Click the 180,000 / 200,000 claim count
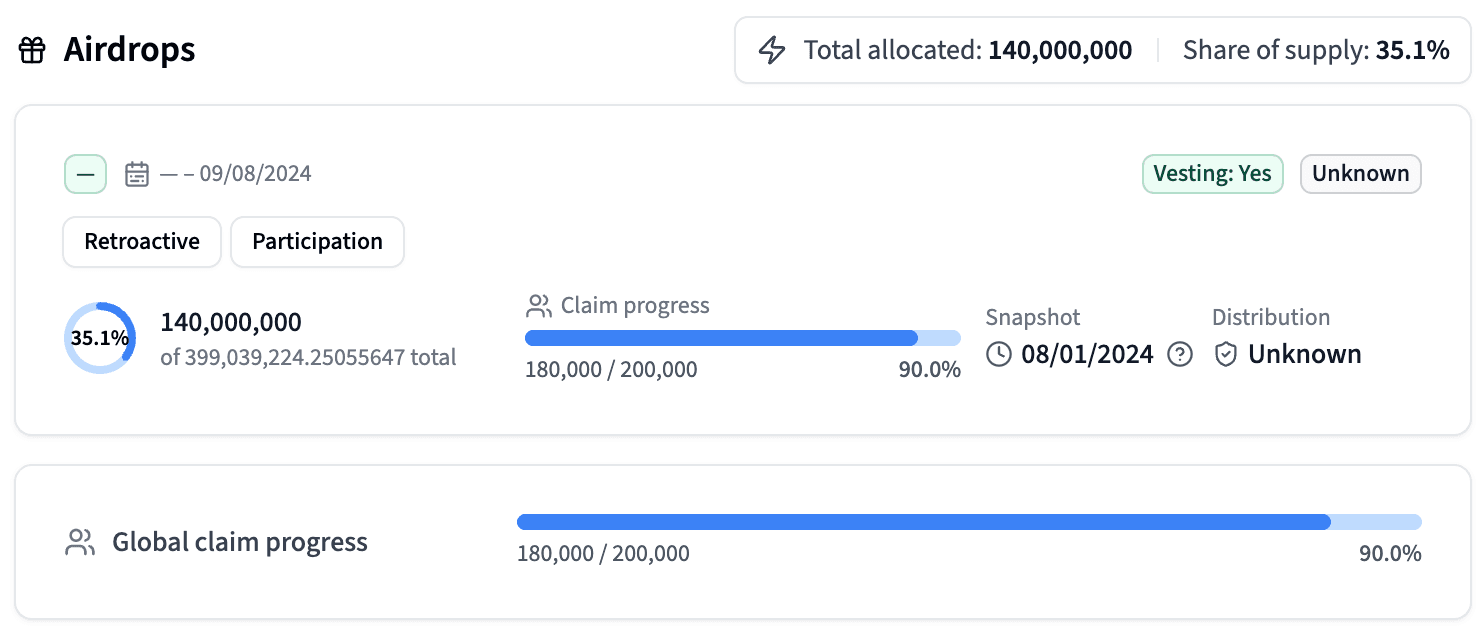 pos(611,369)
